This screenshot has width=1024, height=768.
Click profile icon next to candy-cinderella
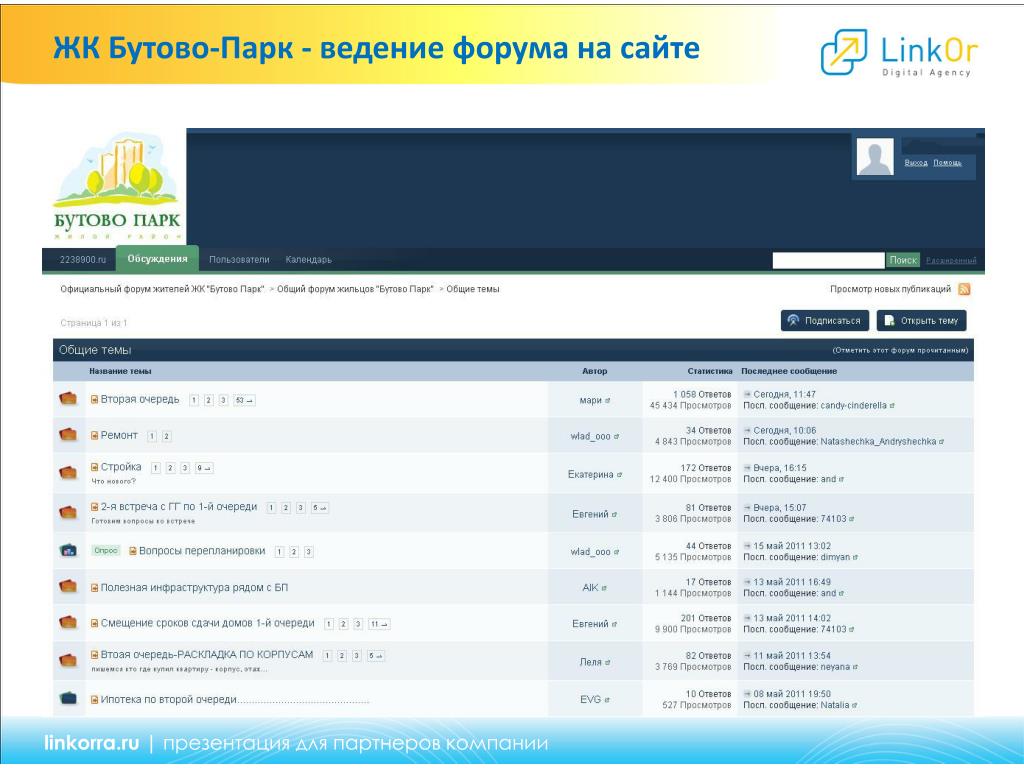(892, 406)
